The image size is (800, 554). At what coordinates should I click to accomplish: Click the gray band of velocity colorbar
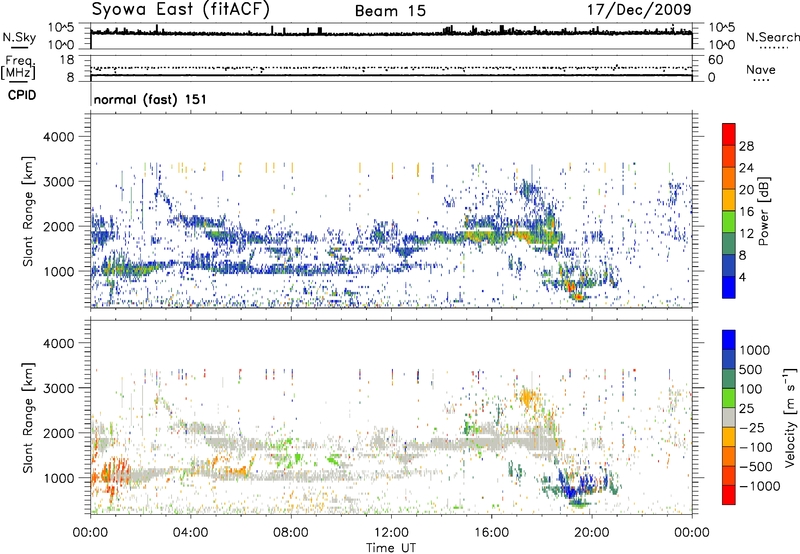[x=729, y=417]
